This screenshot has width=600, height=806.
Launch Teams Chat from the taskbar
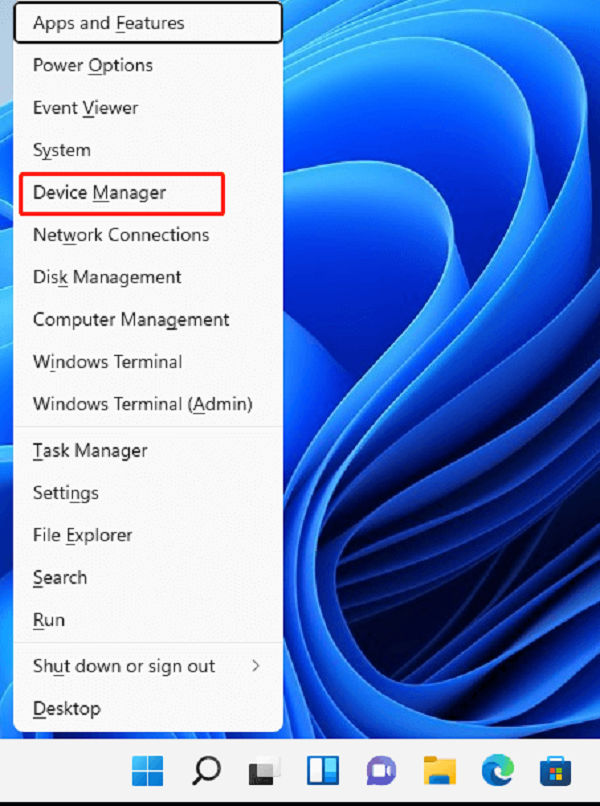381,771
